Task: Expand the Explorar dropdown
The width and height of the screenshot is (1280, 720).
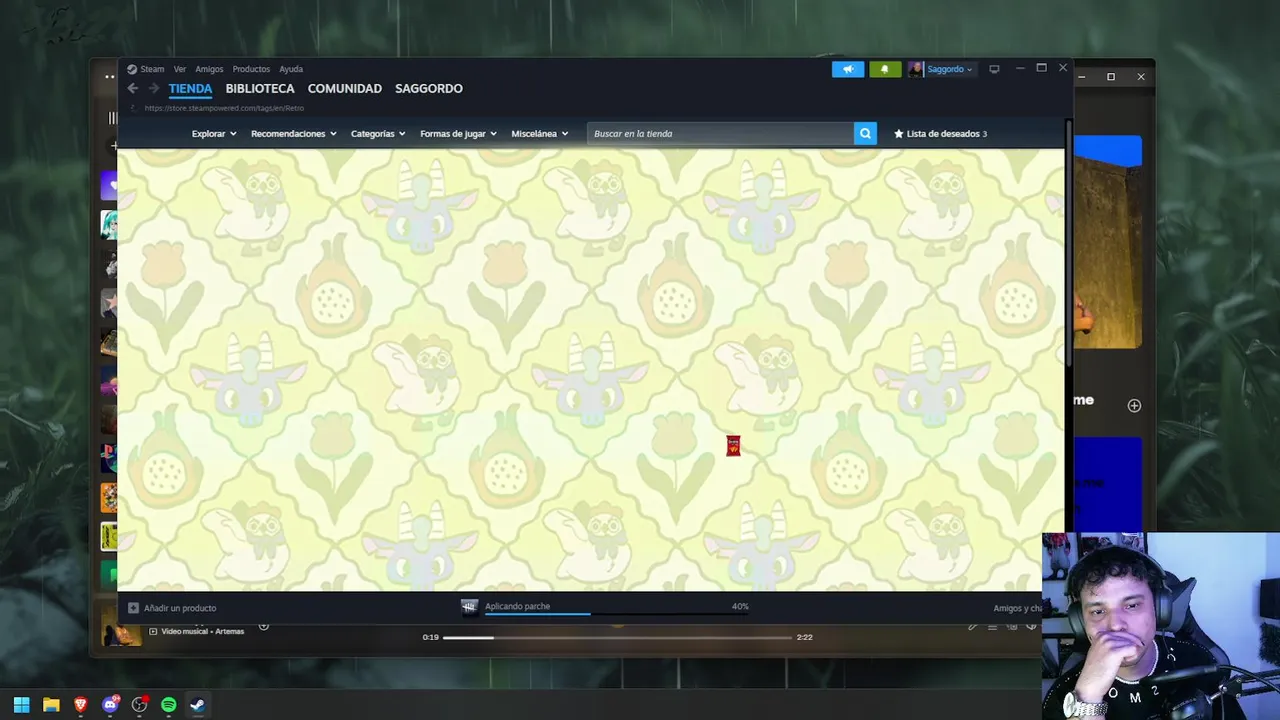Action: [213, 134]
